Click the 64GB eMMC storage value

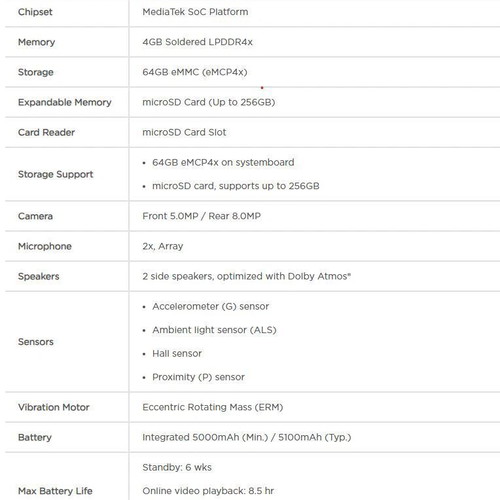[195, 72]
